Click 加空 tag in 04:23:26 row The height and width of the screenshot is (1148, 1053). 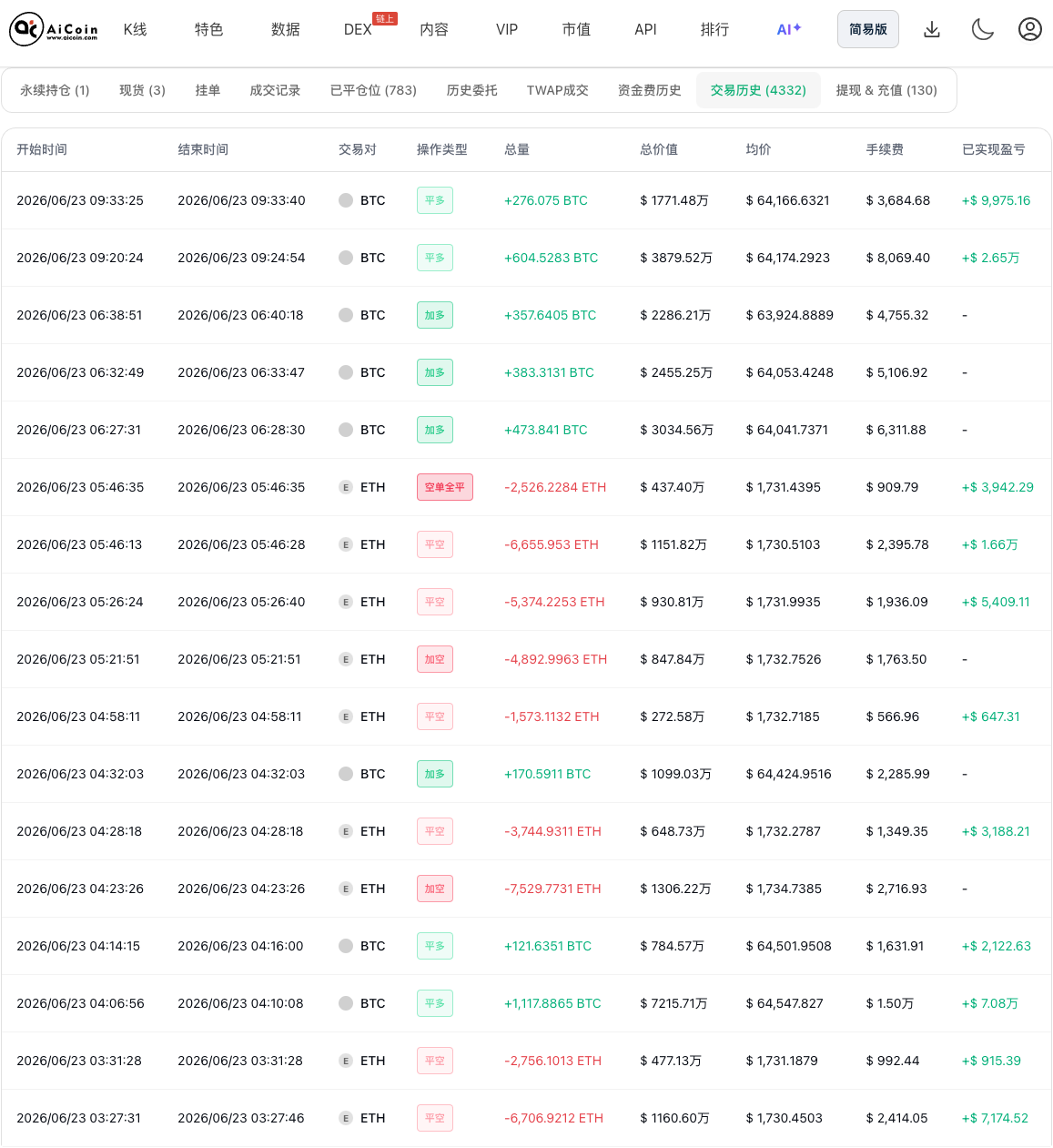pyautogui.click(x=435, y=889)
